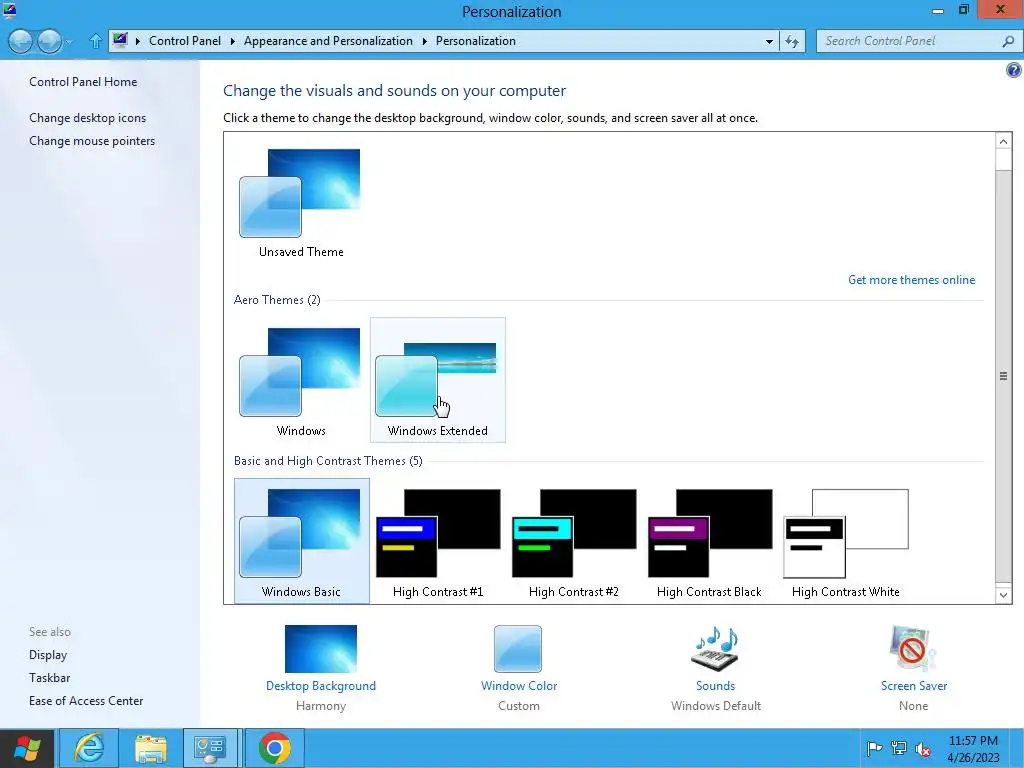Expand arrow after Appearance and Personalization

click(x=424, y=41)
